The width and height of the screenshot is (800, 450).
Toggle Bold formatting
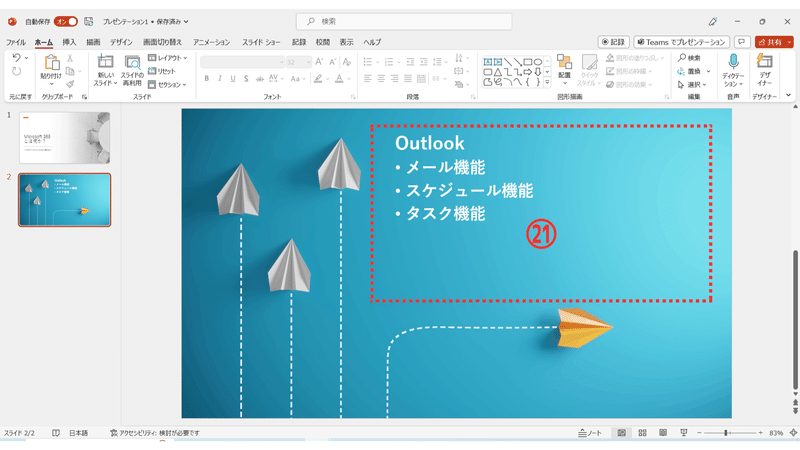207,79
